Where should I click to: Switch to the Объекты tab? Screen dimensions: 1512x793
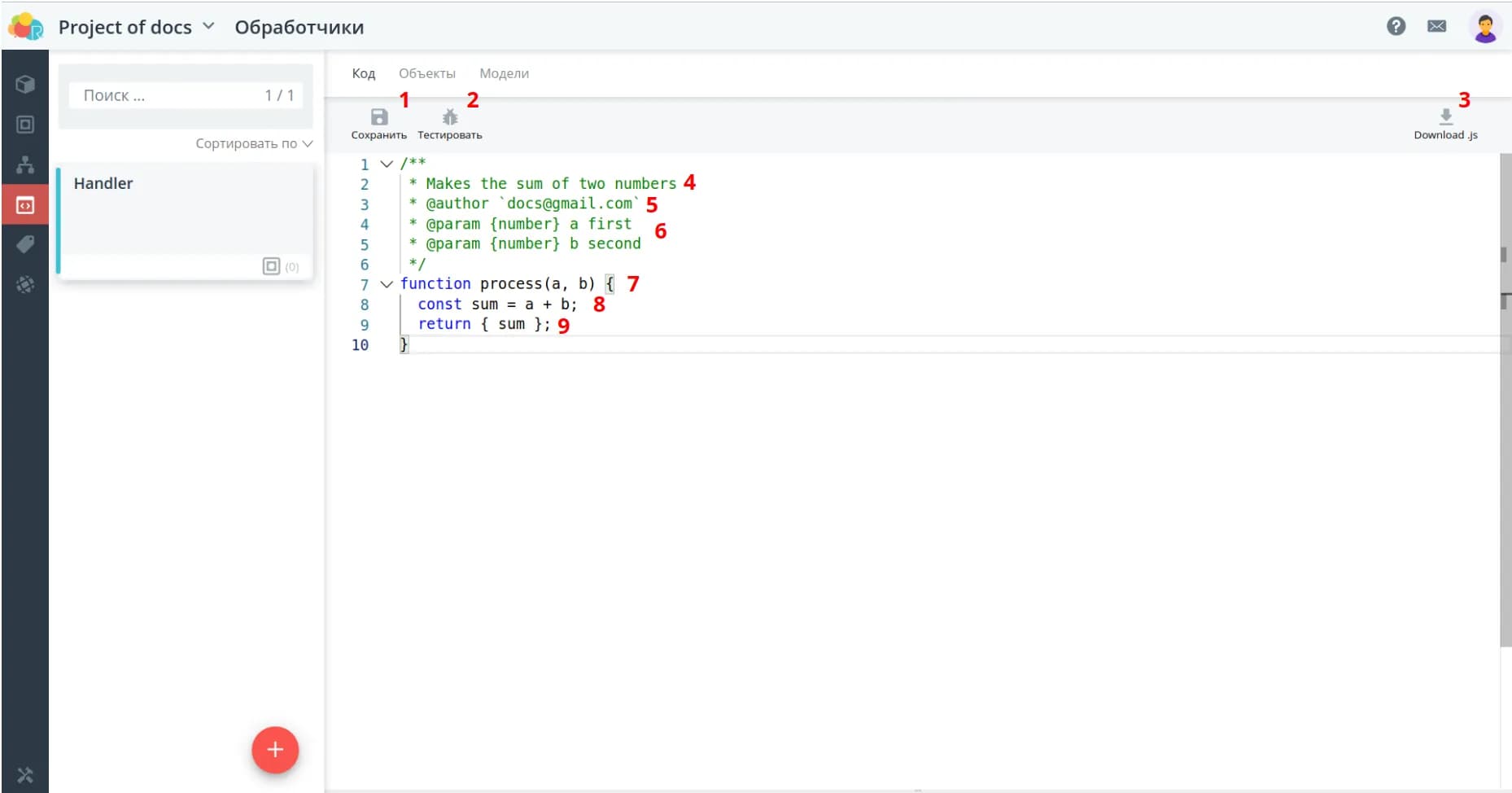(x=426, y=73)
